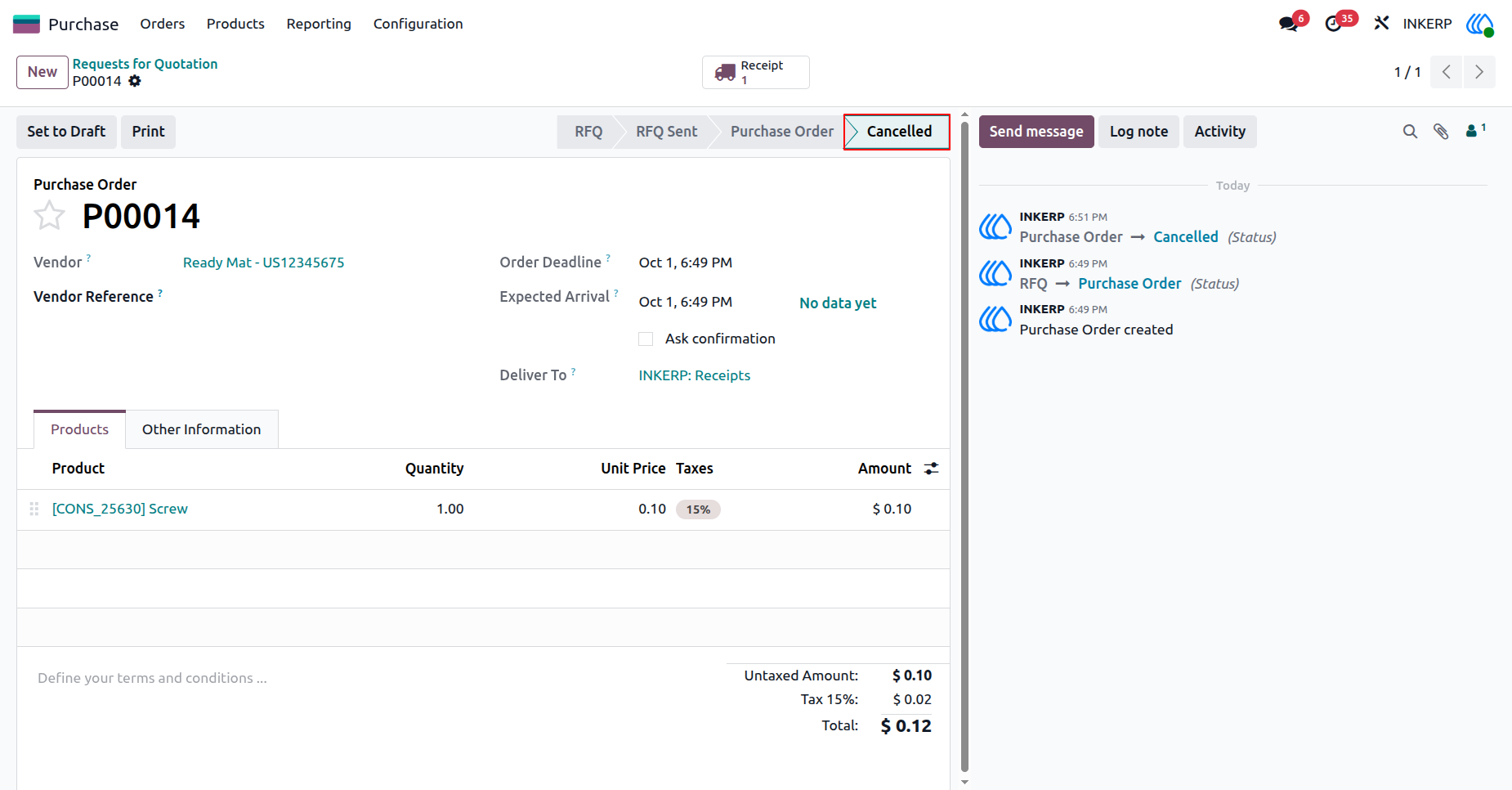Screen dimensions: 1512x790
Task: Open the user avatar menu
Action: (1479, 24)
